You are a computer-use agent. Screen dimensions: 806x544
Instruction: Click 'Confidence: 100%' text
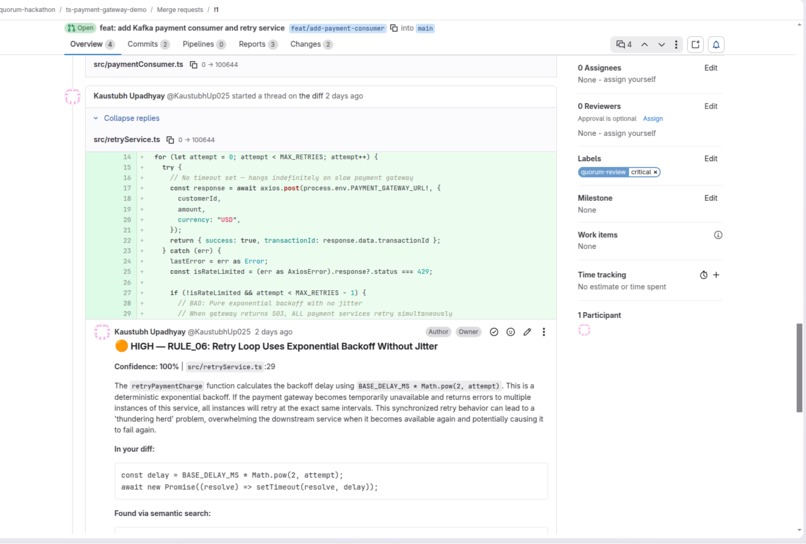146,367
